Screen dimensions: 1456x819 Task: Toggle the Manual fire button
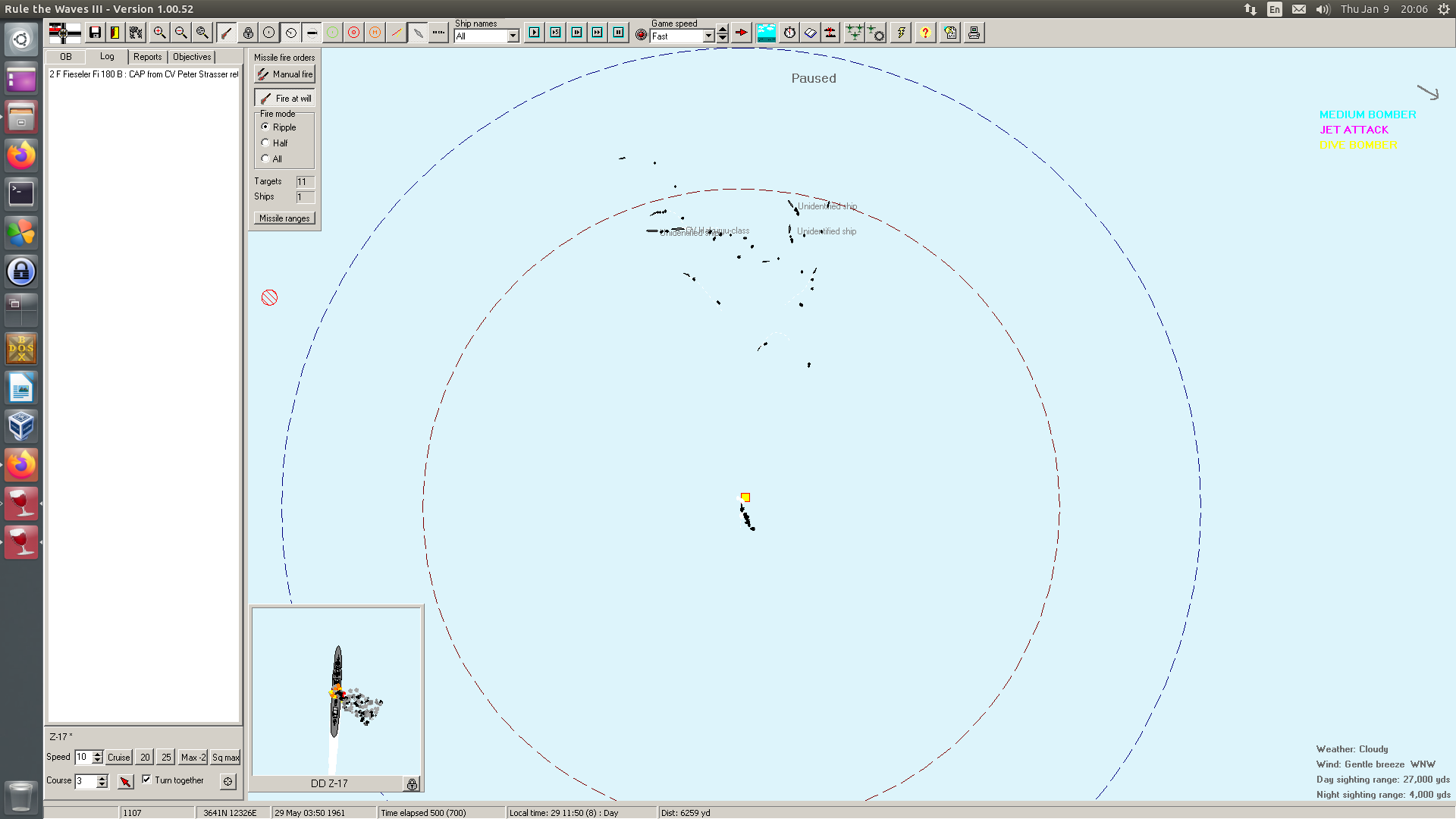pyautogui.click(x=284, y=74)
